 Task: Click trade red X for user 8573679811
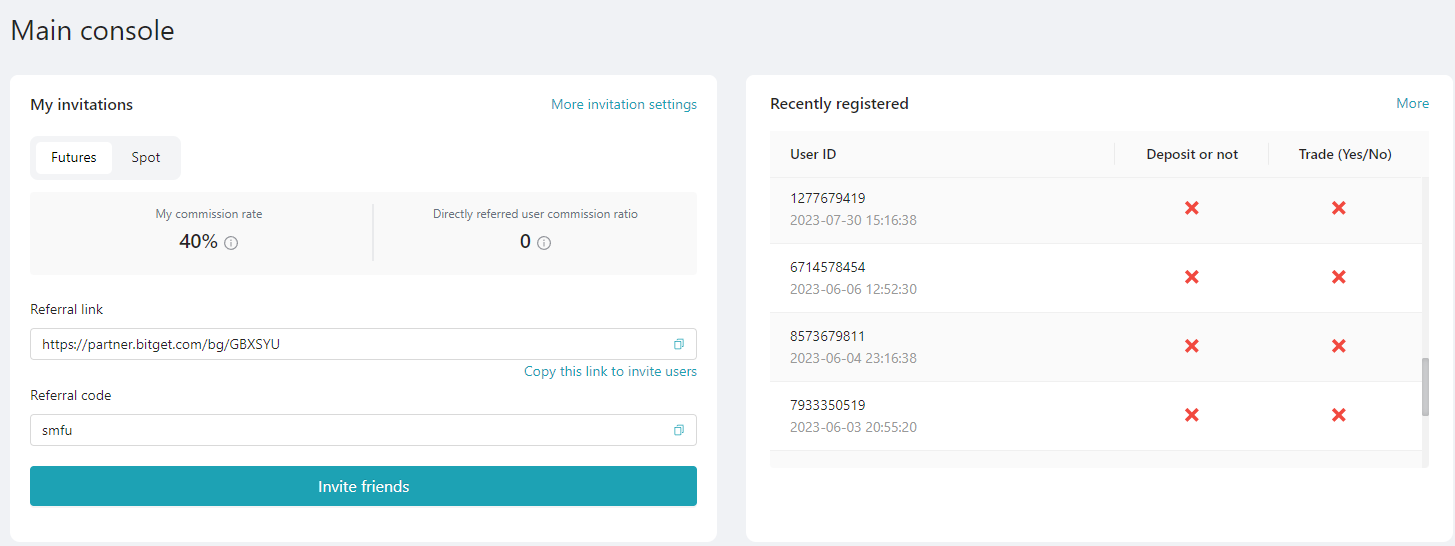(x=1338, y=346)
